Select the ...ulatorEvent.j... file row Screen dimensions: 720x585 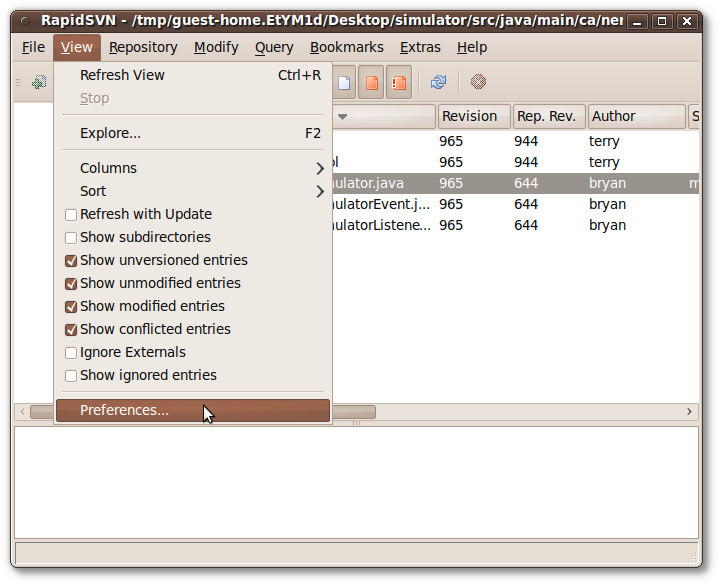coord(515,204)
